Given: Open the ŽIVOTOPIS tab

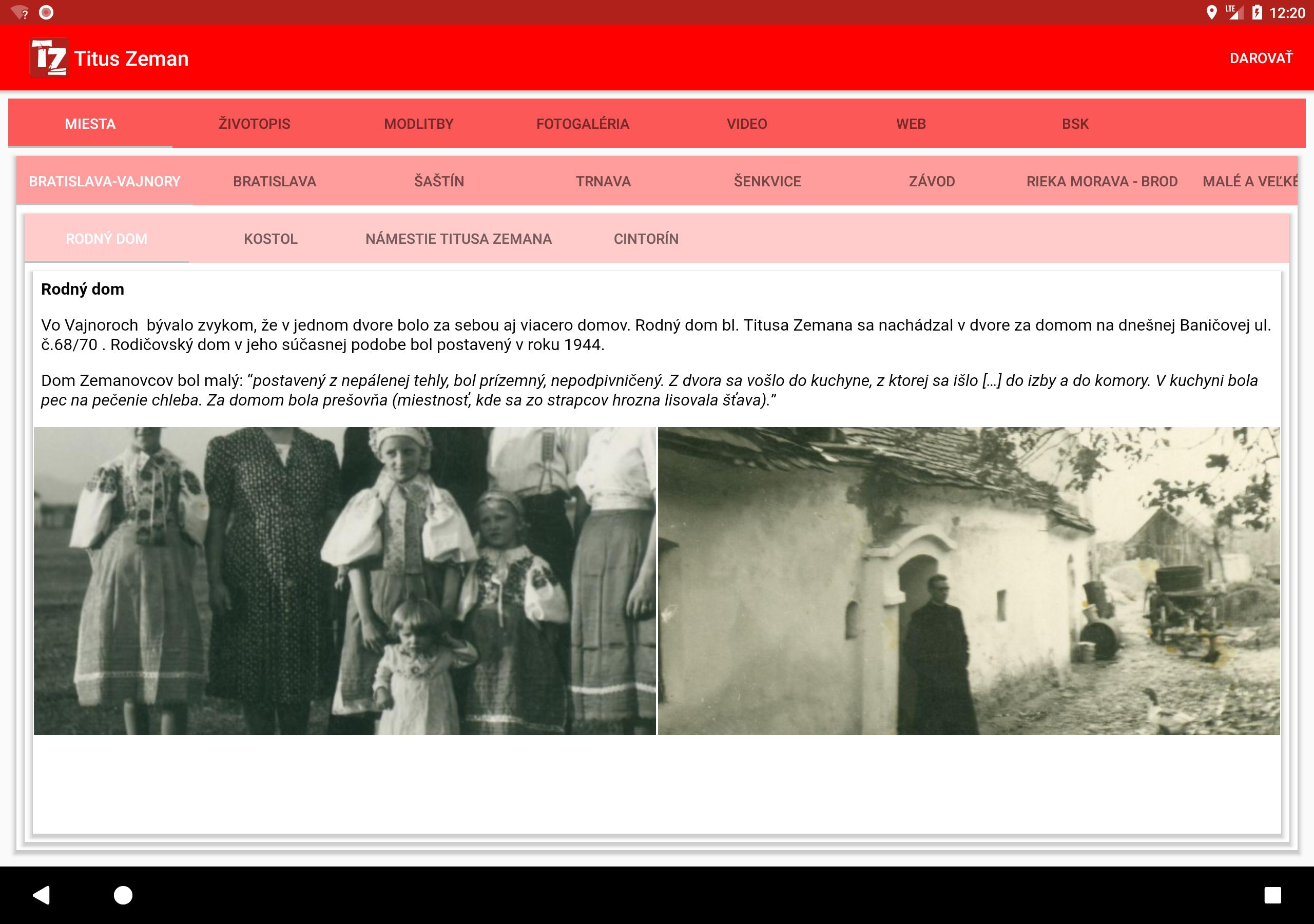Looking at the screenshot, I should point(254,124).
